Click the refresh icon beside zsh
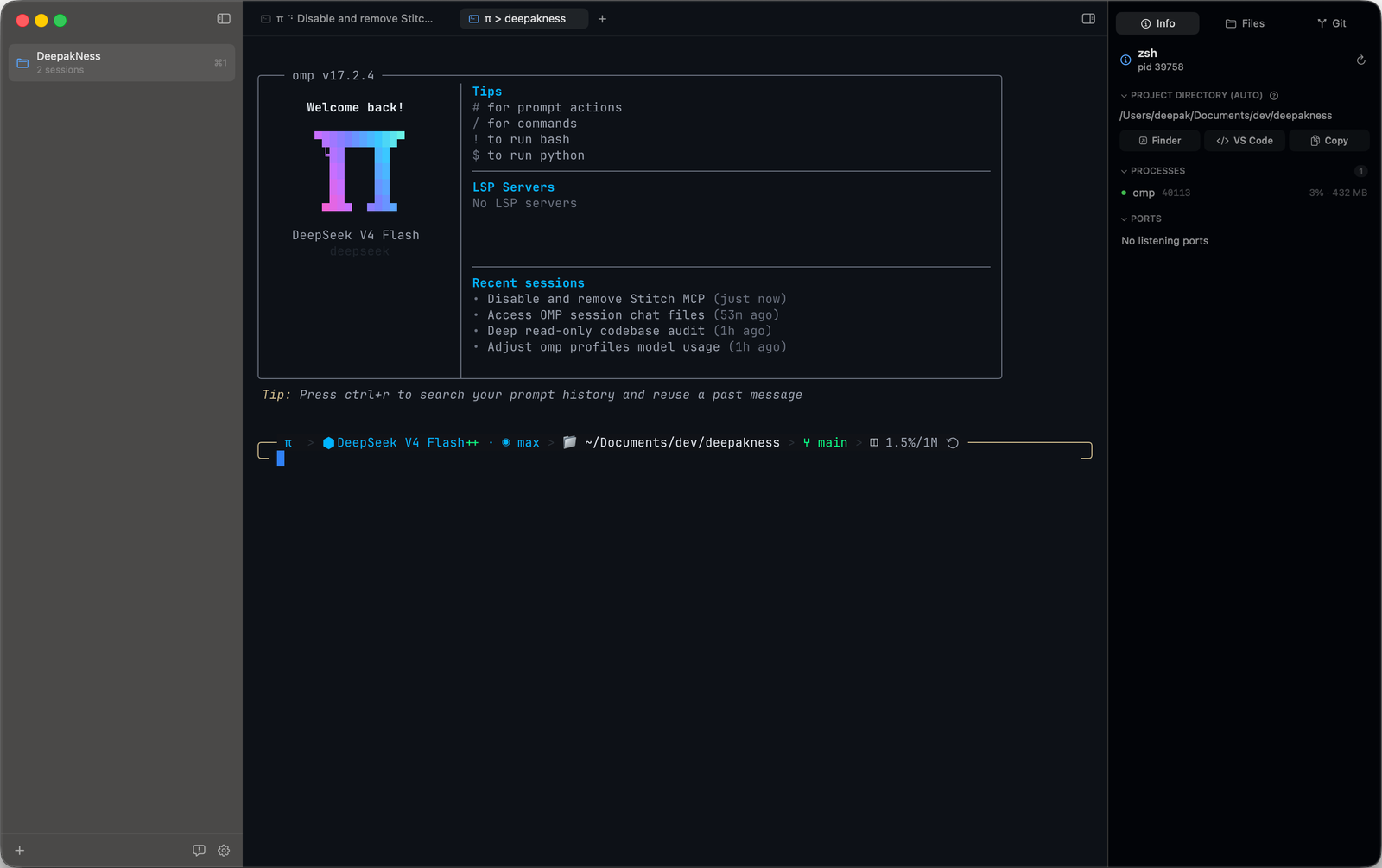The width and height of the screenshot is (1382, 868). (1360, 60)
